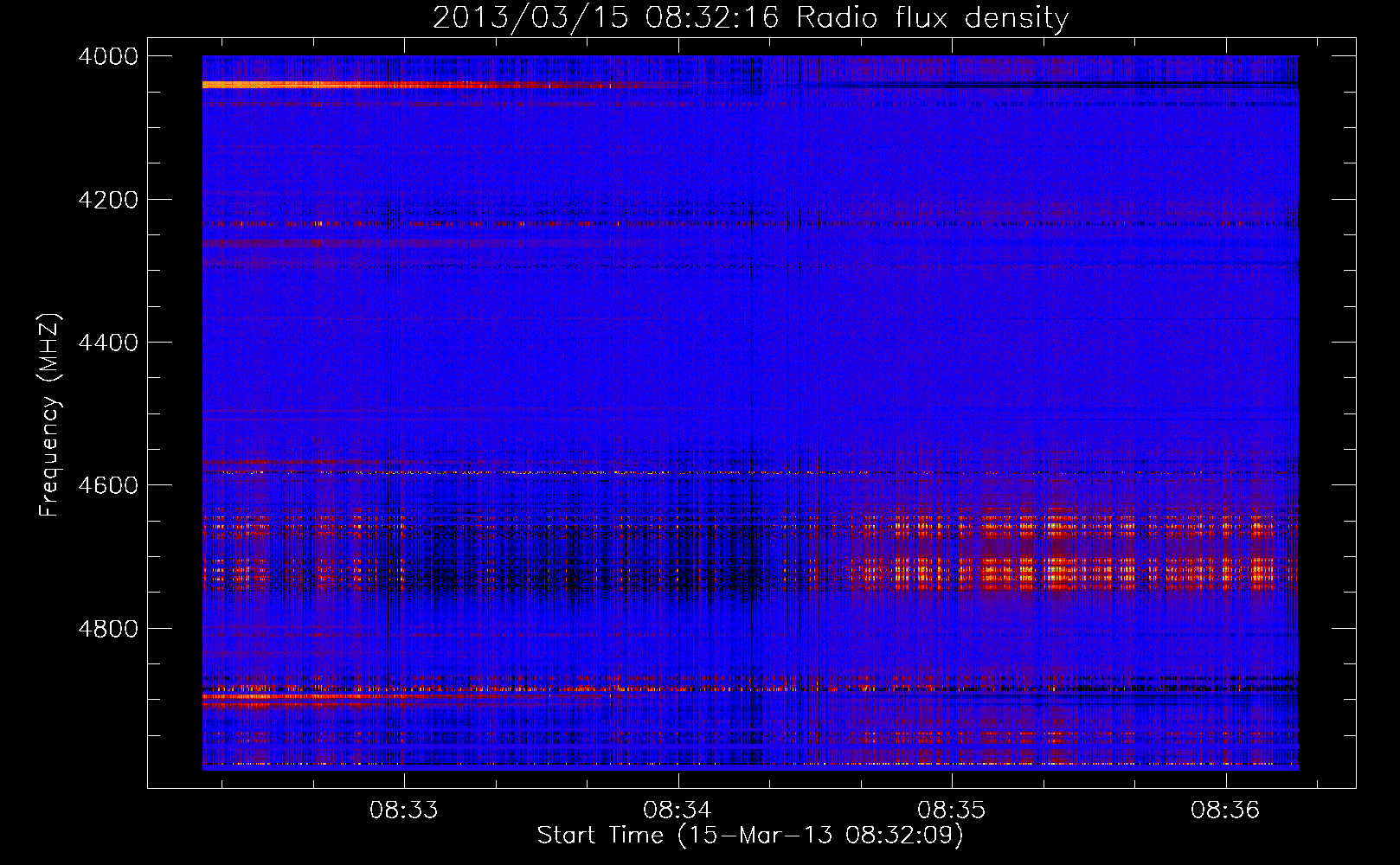Click the 08:33 time axis label

click(403, 811)
